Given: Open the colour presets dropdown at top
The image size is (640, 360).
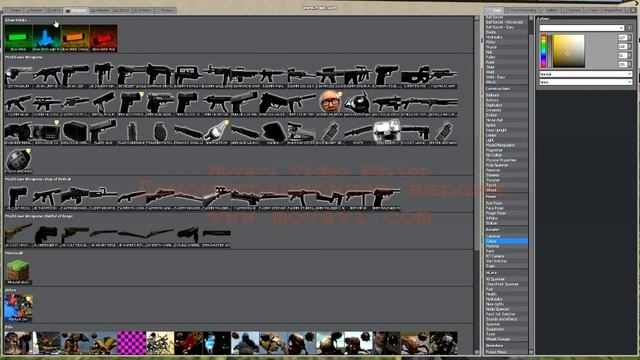Looking at the screenshot, I should [x=582, y=28].
